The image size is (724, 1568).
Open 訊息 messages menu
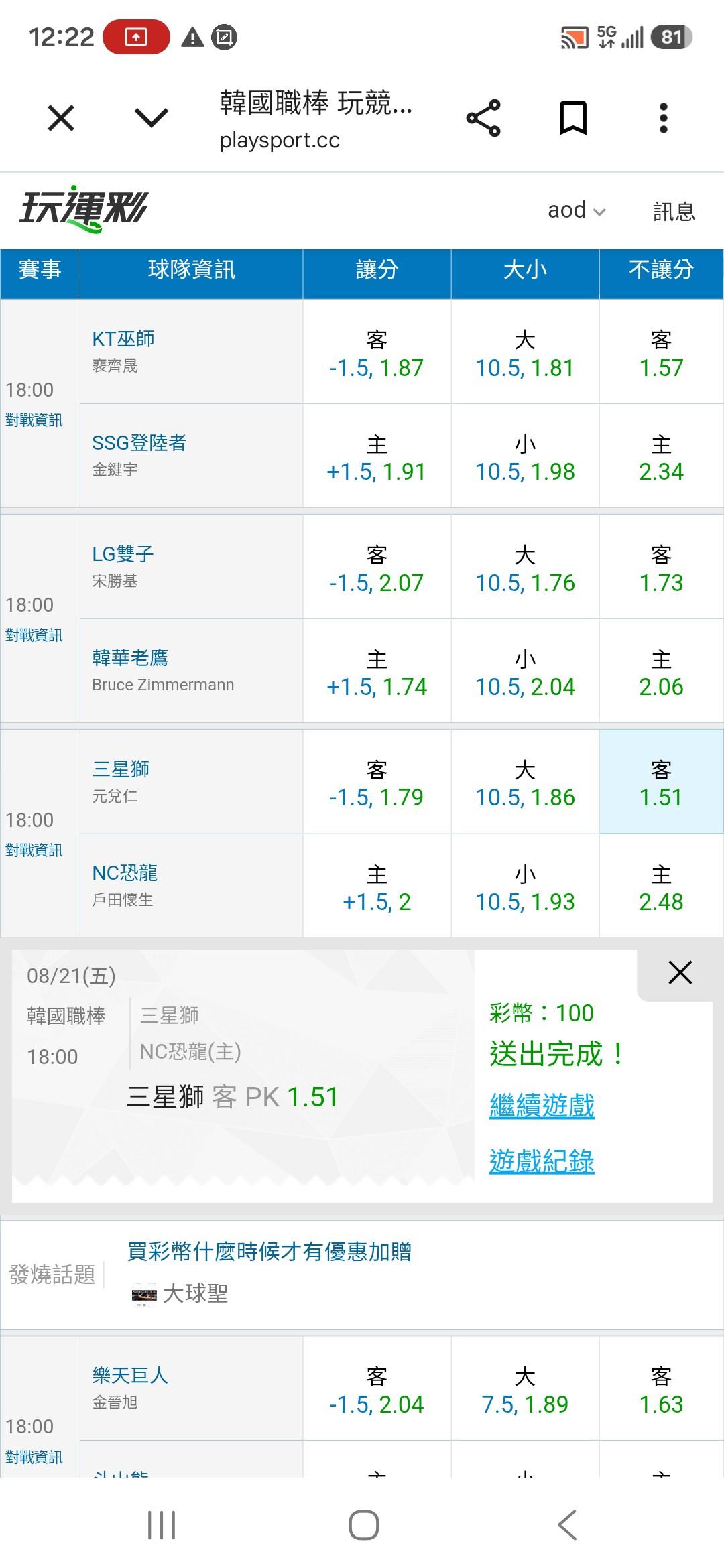[674, 211]
